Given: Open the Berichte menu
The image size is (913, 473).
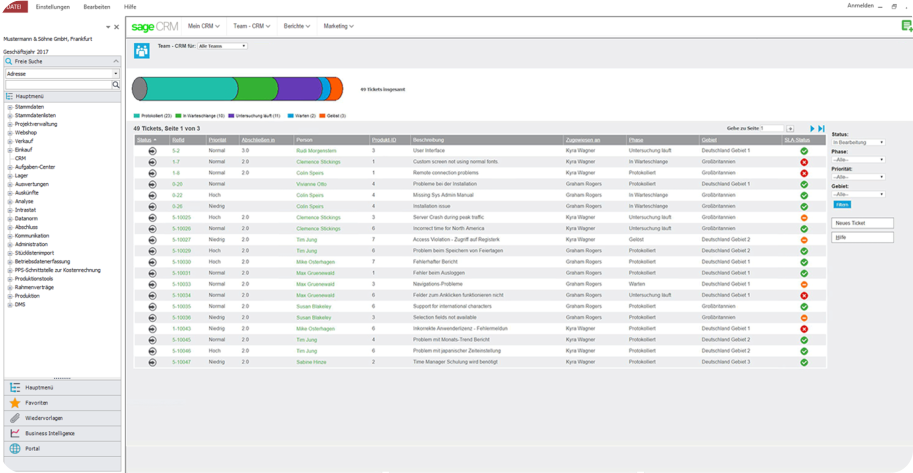Looking at the screenshot, I should 297,26.
